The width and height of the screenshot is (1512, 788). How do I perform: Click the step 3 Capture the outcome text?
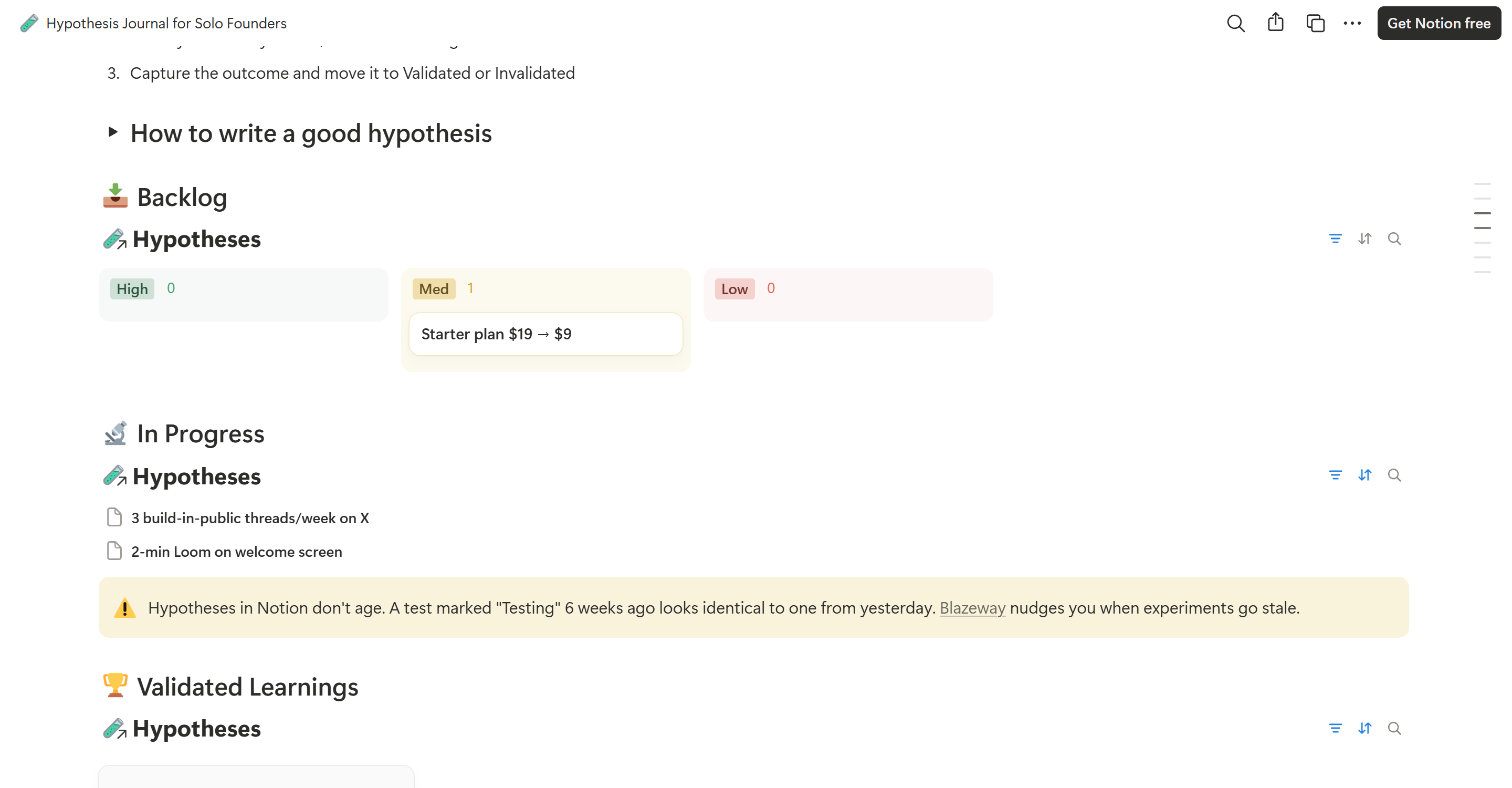352,73
